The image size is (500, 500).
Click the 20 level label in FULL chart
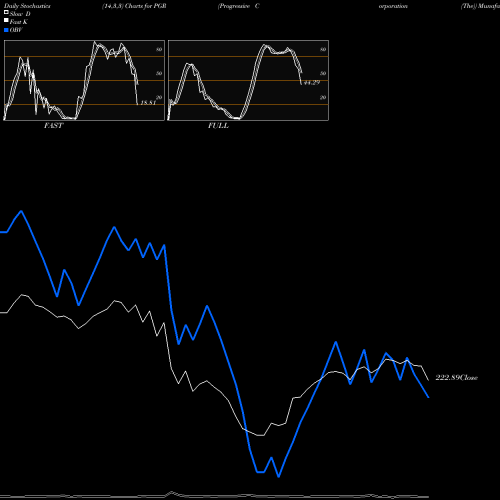click(323, 98)
